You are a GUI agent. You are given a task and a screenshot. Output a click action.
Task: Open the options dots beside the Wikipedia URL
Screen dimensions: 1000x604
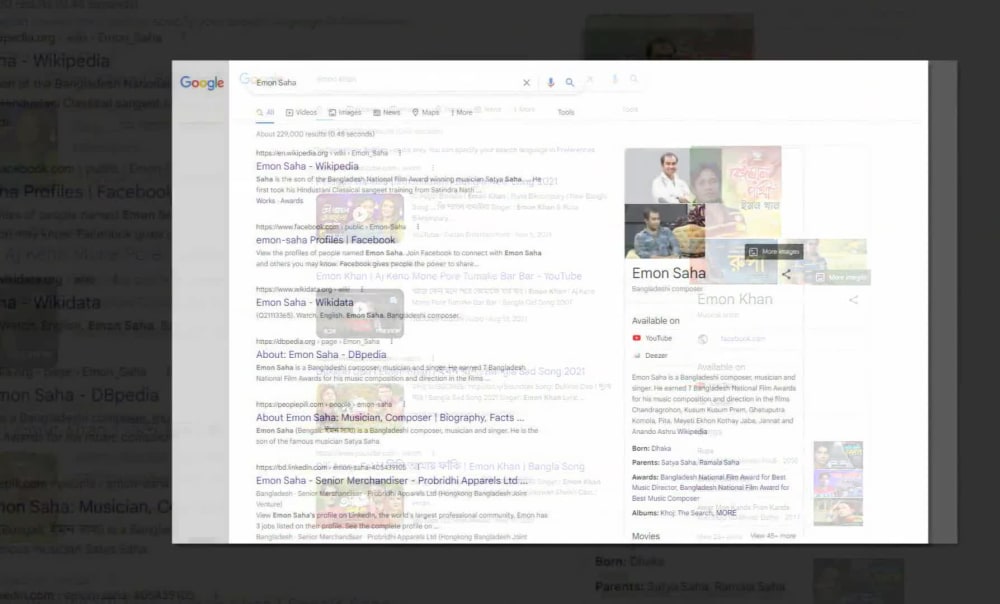400,153
